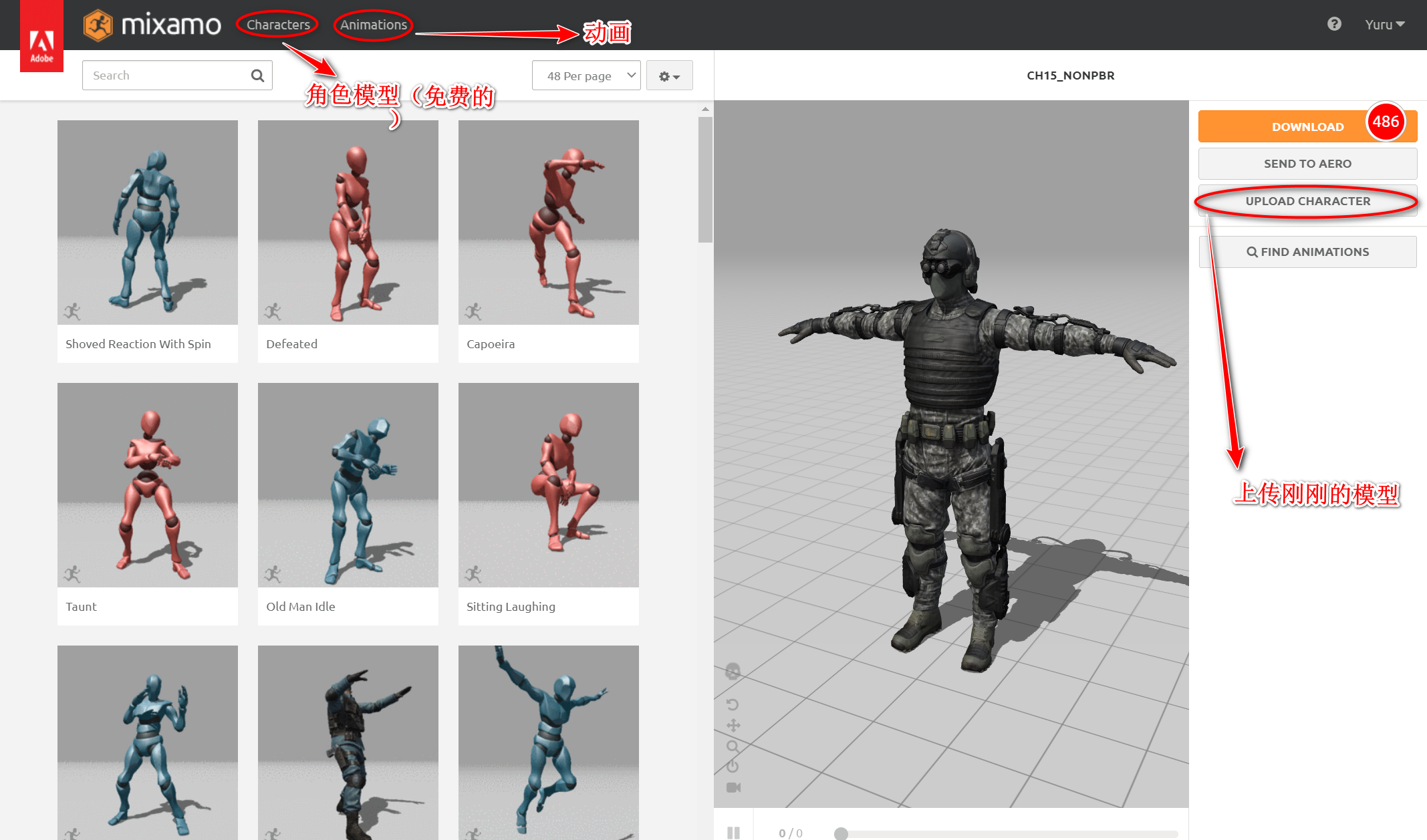1427x840 pixels.
Task: Select the pan move arrows icon
Action: click(733, 725)
